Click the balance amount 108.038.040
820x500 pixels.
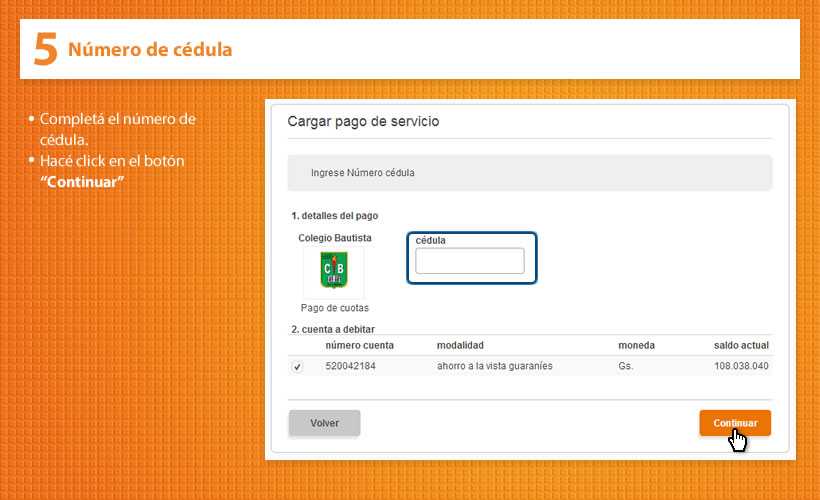click(741, 366)
